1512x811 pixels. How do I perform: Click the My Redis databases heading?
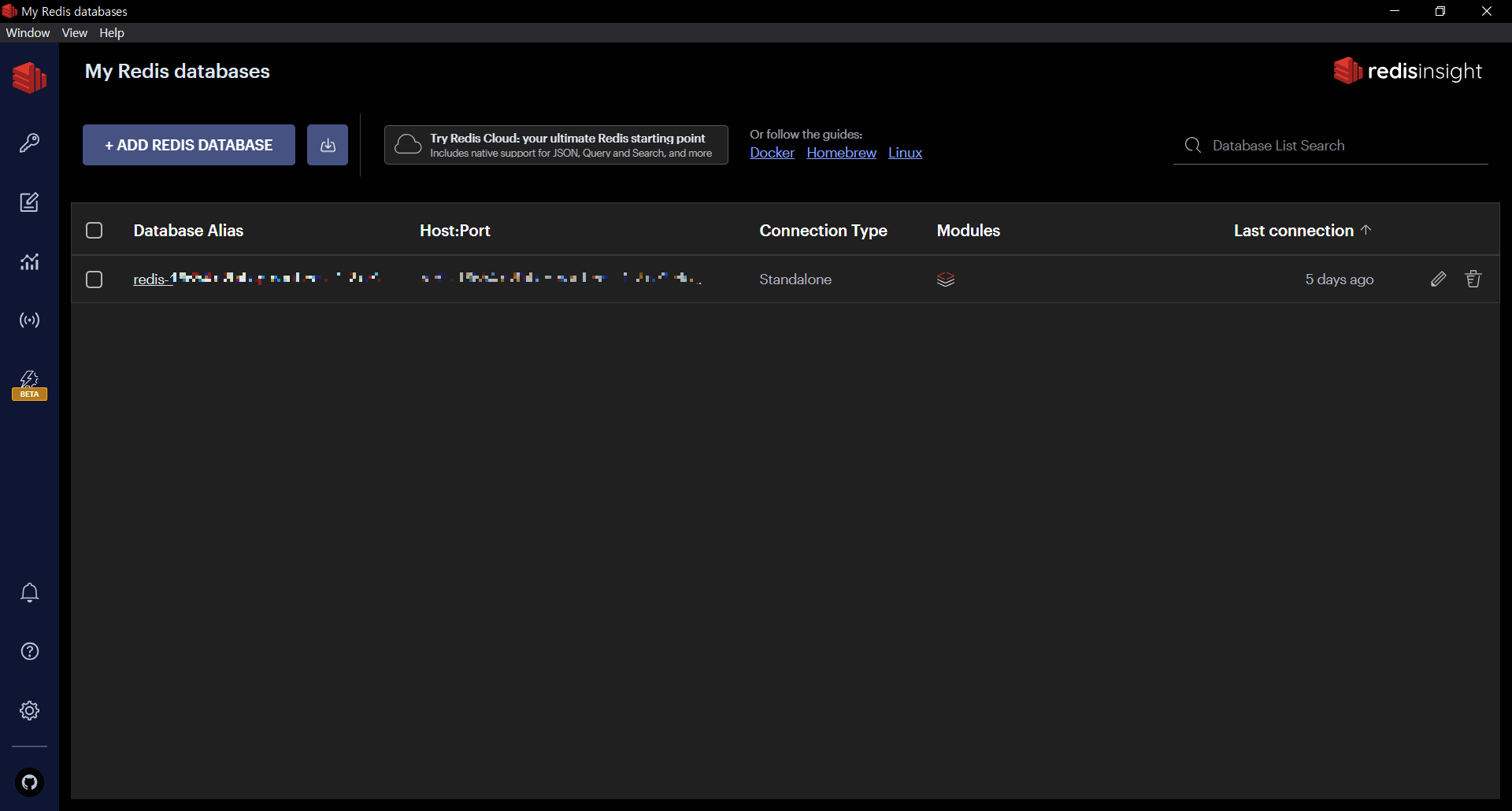pos(177,71)
